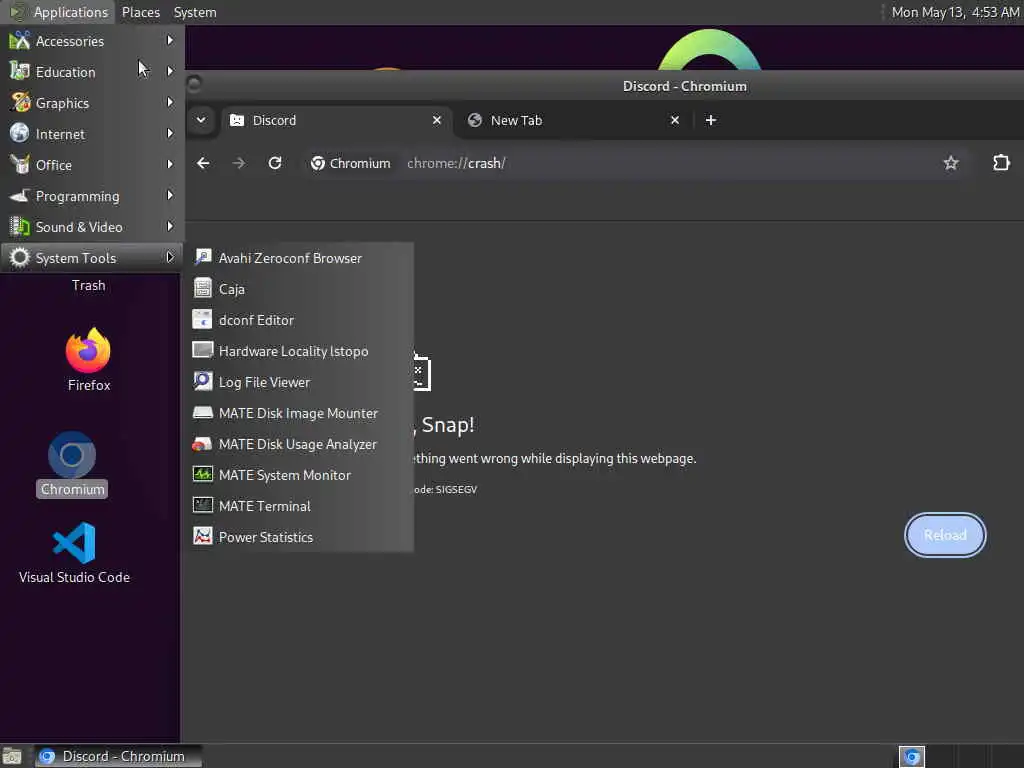Image resolution: width=1024 pixels, height=768 pixels.
Task: Click the Chromium site info chip
Action: [x=351, y=163]
